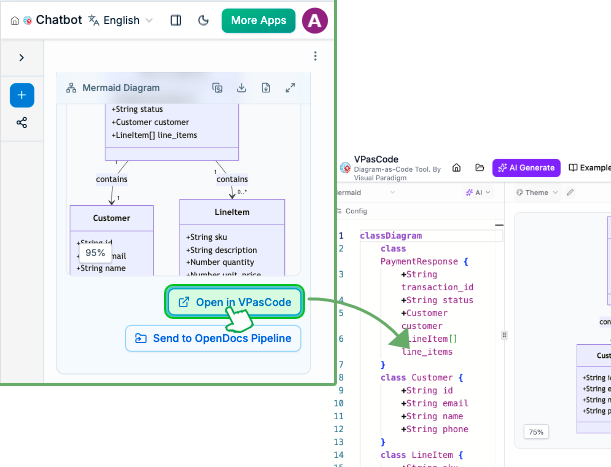This screenshot has height=467, width=611.
Task: Open Examples in VPasCode toolbar
Action: (x=590, y=168)
